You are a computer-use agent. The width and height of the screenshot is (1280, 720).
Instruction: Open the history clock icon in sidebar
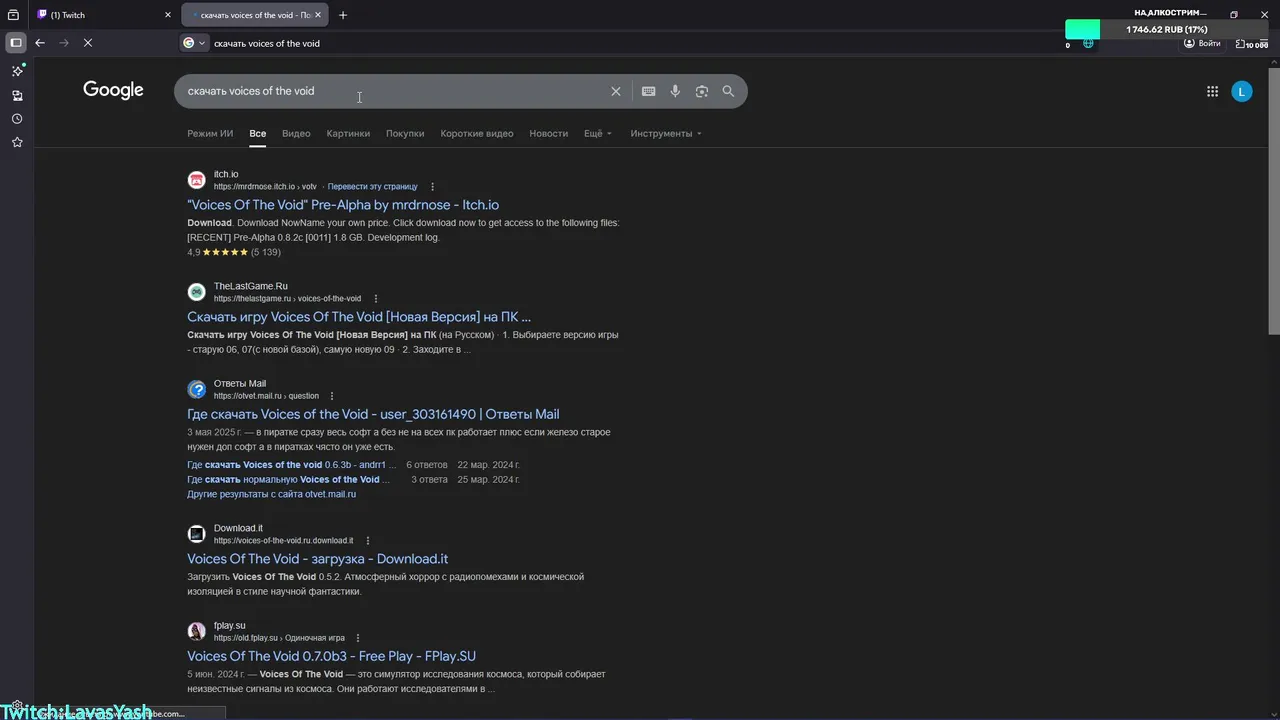(17, 119)
